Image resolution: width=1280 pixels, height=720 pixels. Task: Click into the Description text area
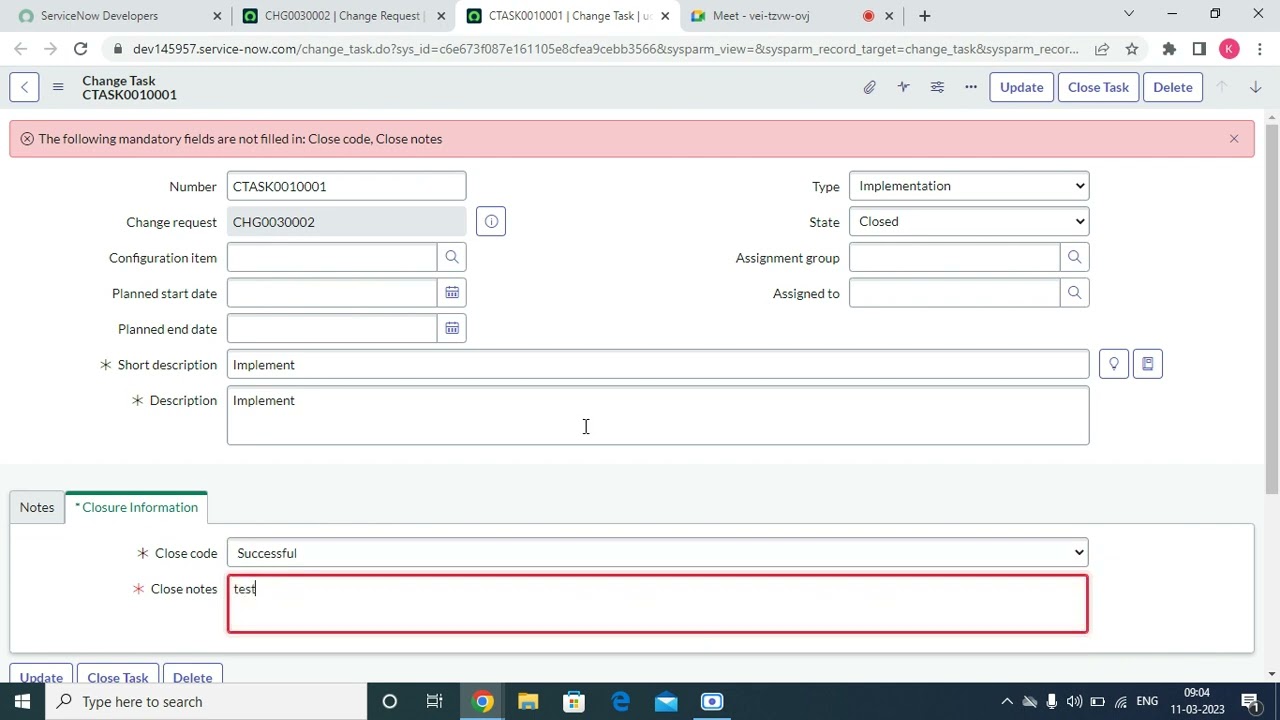[x=658, y=415]
